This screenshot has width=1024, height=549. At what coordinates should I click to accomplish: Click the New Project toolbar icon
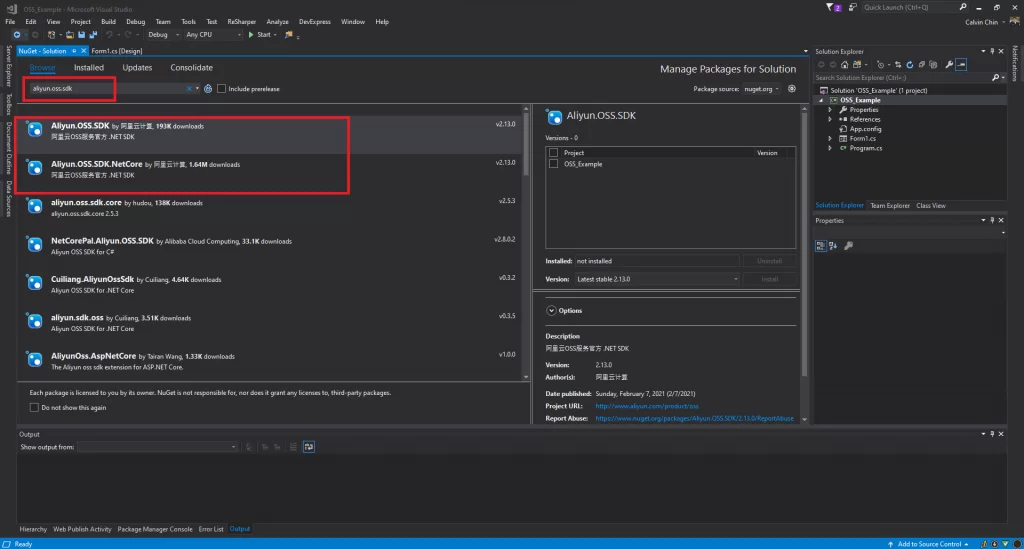click(x=51, y=35)
